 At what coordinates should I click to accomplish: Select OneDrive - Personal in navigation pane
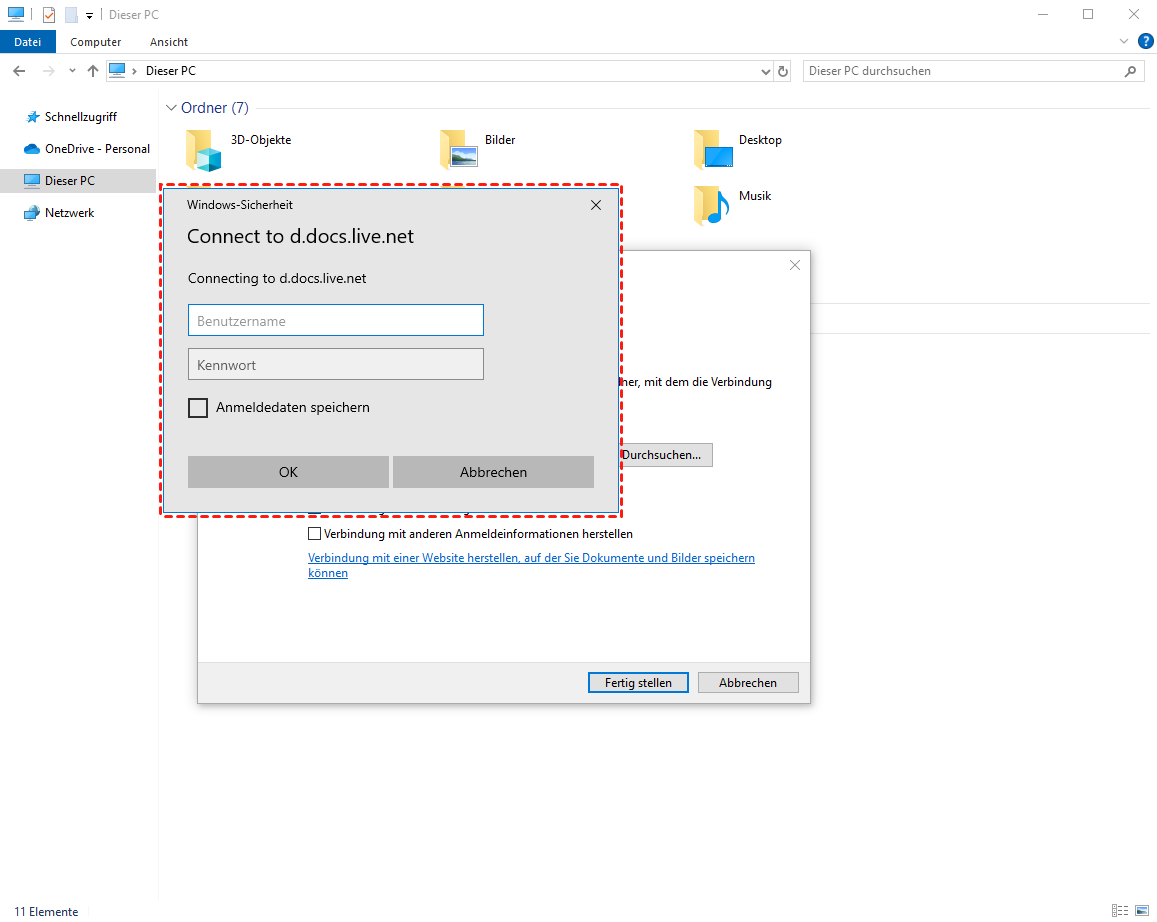[x=97, y=149]
